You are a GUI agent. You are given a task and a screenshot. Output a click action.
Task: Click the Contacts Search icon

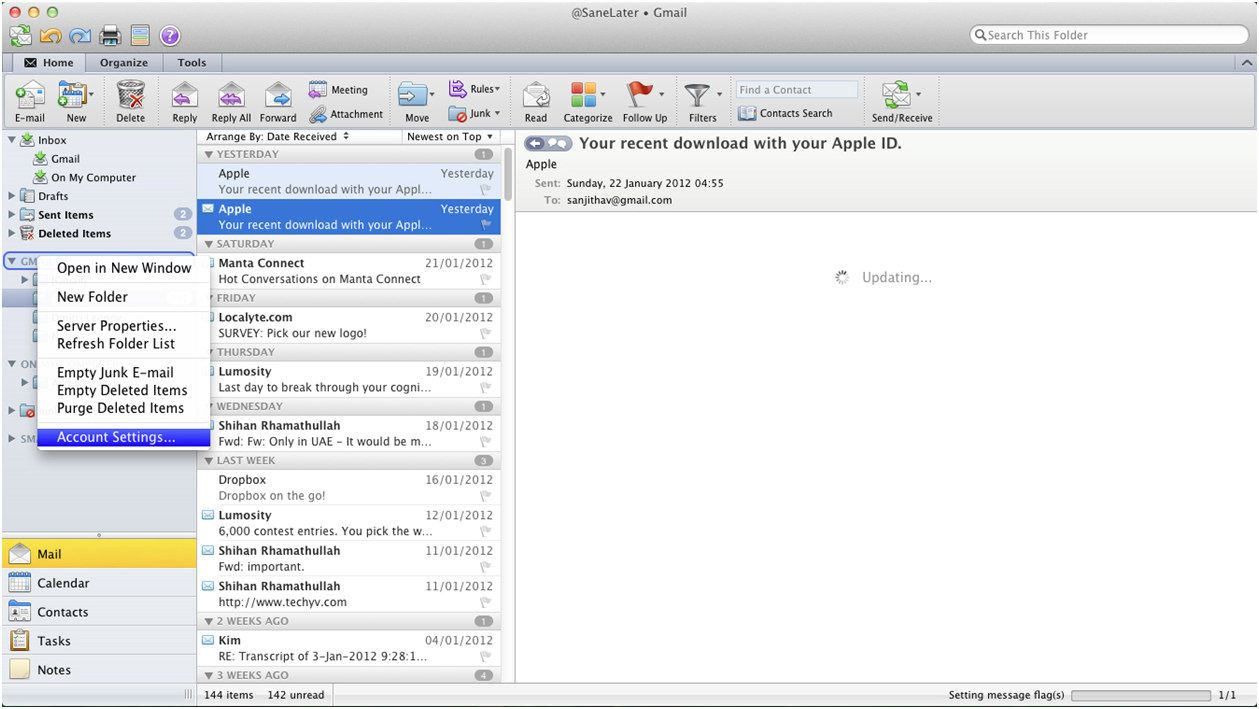click(x=747, y=114)
